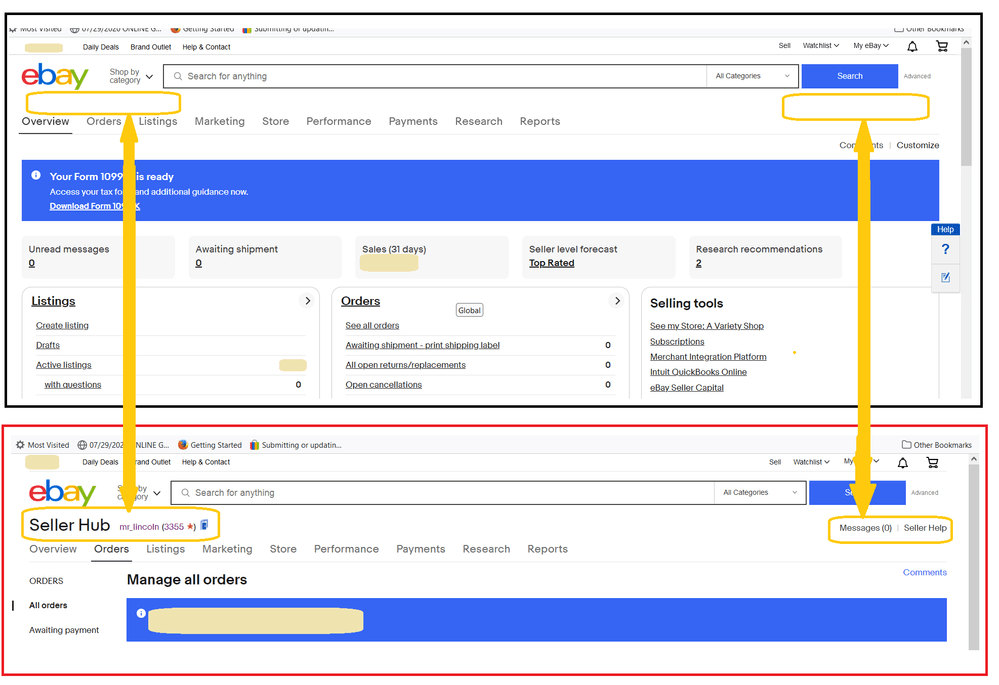Open All Categories dropdown in bottom window
This screenshot has width=999, height=685.
(760, 493)
